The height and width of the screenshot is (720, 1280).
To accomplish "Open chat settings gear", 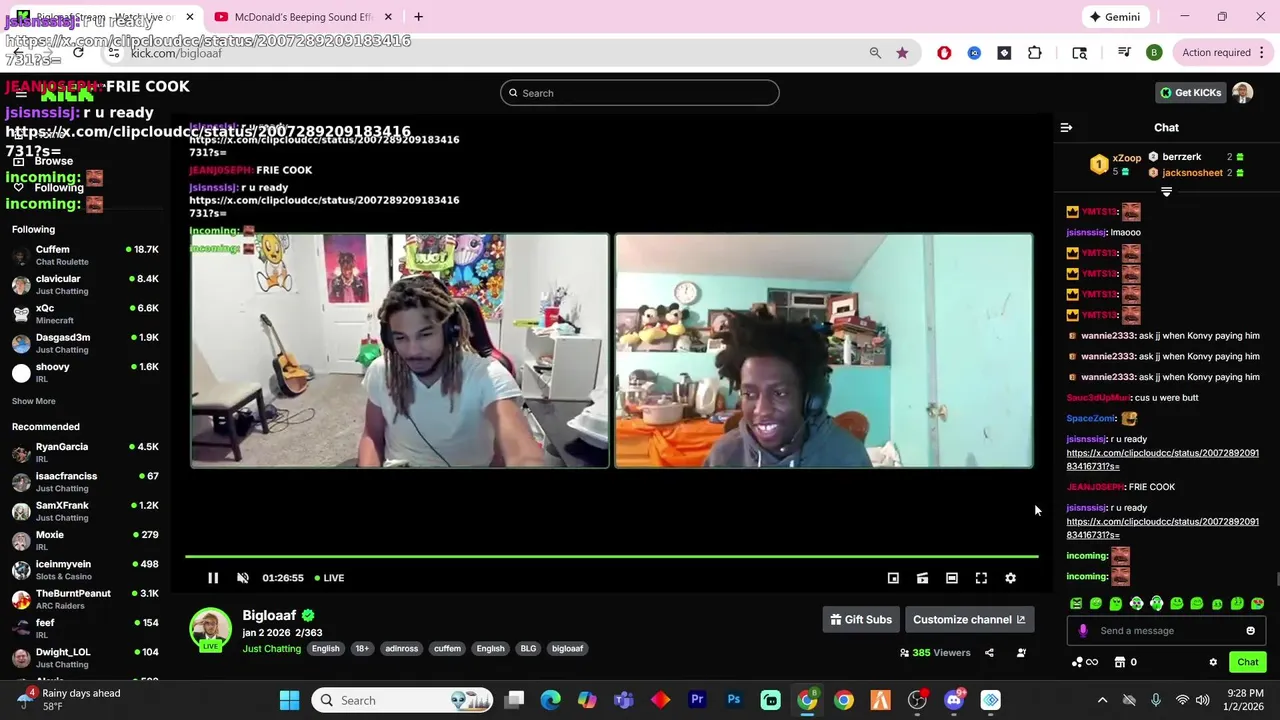I will [1213, 662].
